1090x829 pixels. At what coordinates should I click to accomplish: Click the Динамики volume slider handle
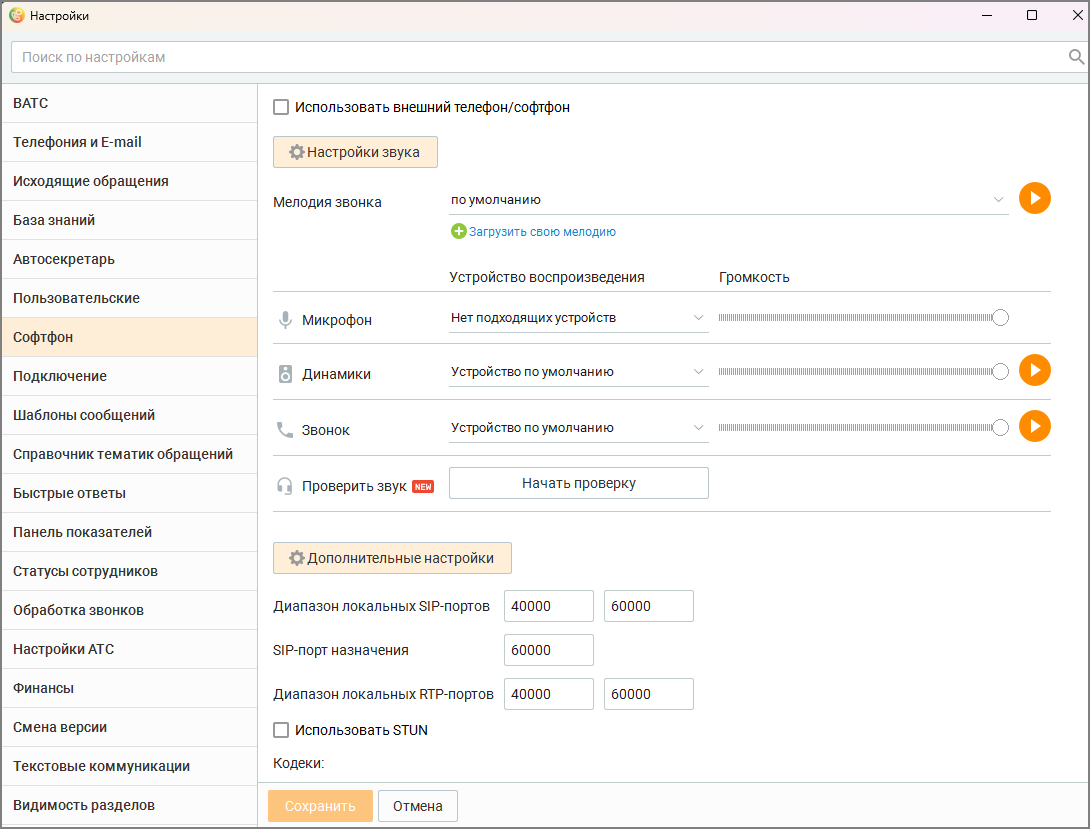(x=1000, y=372)
